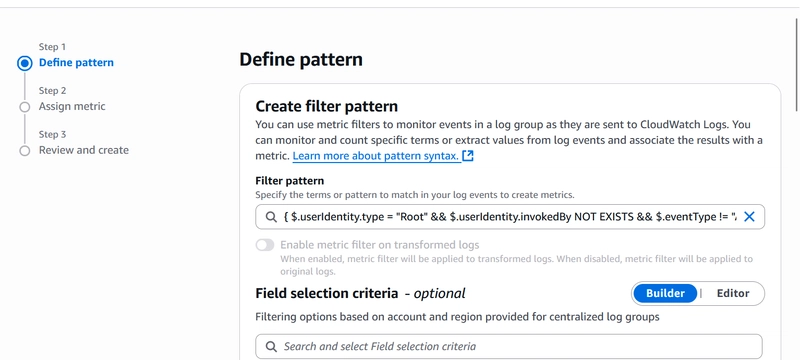
Task: Select the Step 2 Assign metric circle
Action: (x=24, y=107)
